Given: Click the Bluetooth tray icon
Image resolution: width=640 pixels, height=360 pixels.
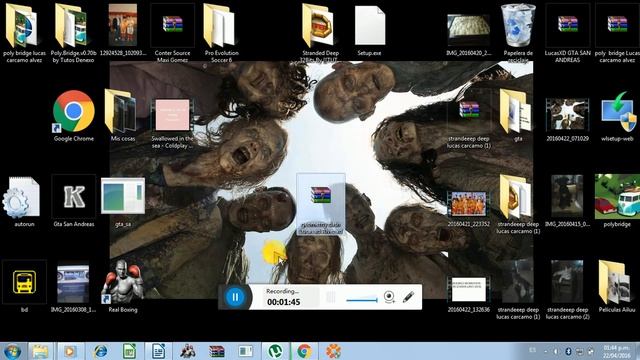Looking at the screenshot, I should click(568, 351).
